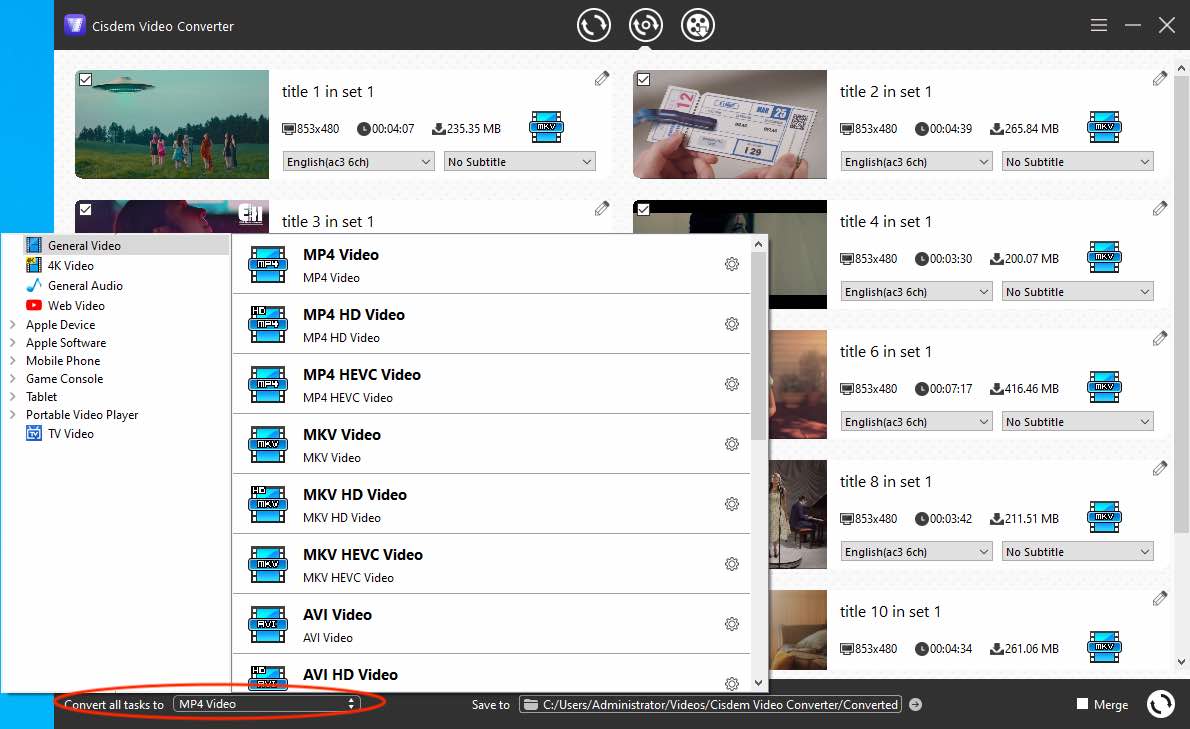The width and height of the screenshot is (1190, 729).
Task: Open settings gear for MKV Video
Action: (x=732, y=444)
